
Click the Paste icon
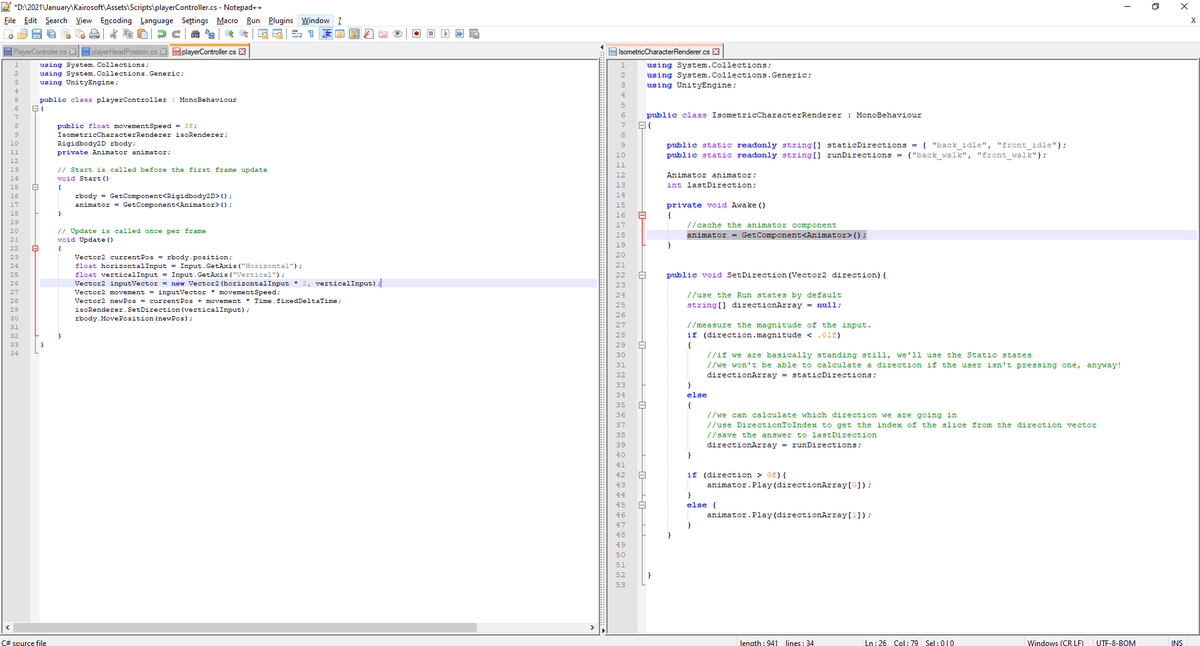click(x=141, y=33)
